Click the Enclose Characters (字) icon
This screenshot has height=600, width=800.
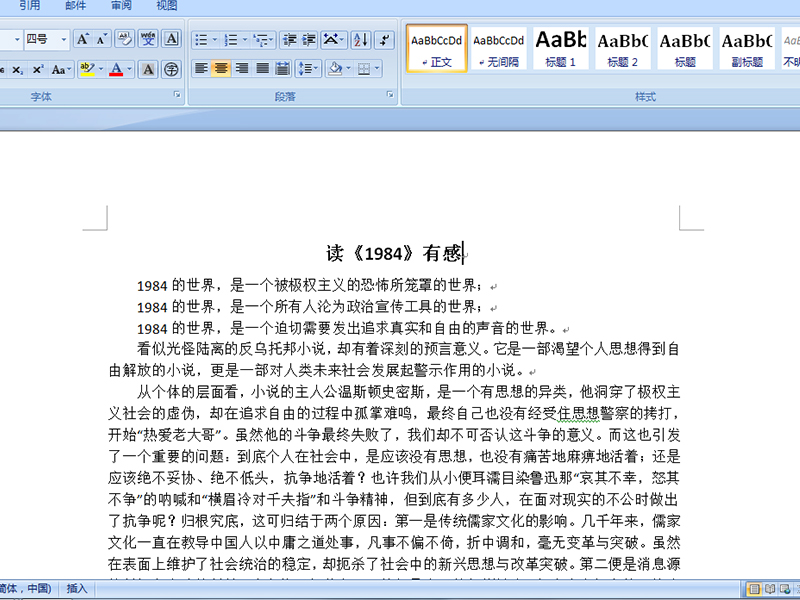pos(171,70)
